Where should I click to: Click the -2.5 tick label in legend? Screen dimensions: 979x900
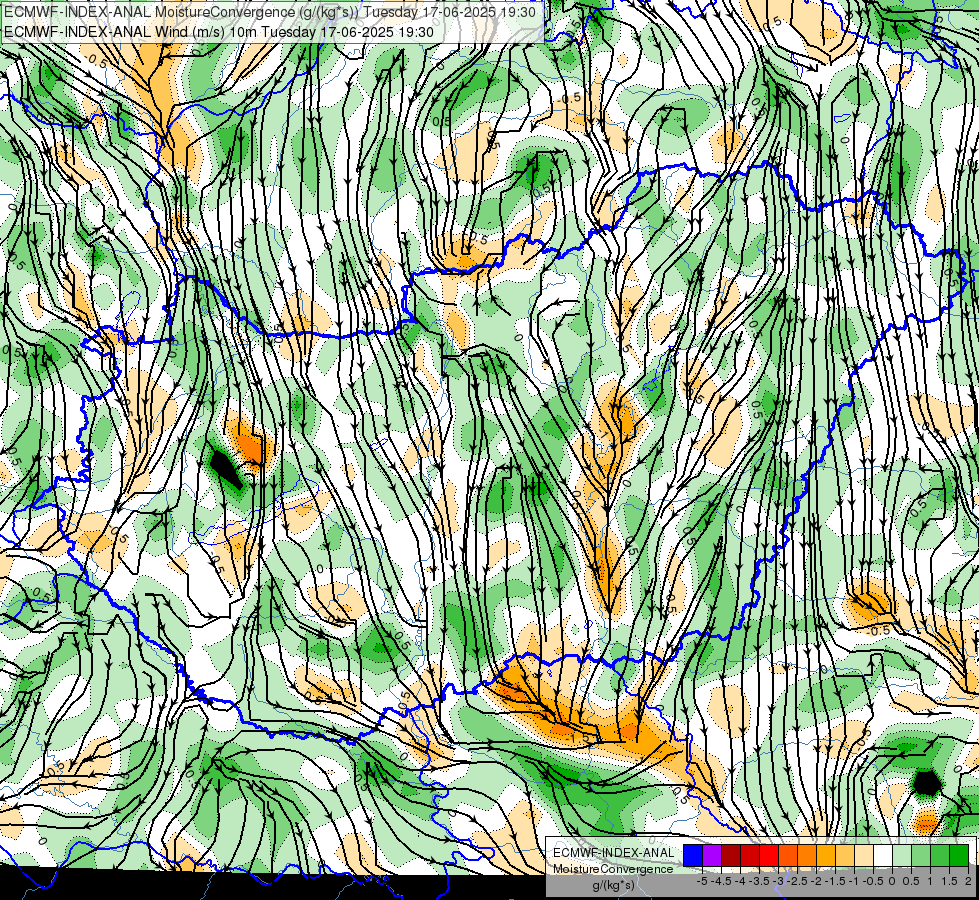[797, 881]
